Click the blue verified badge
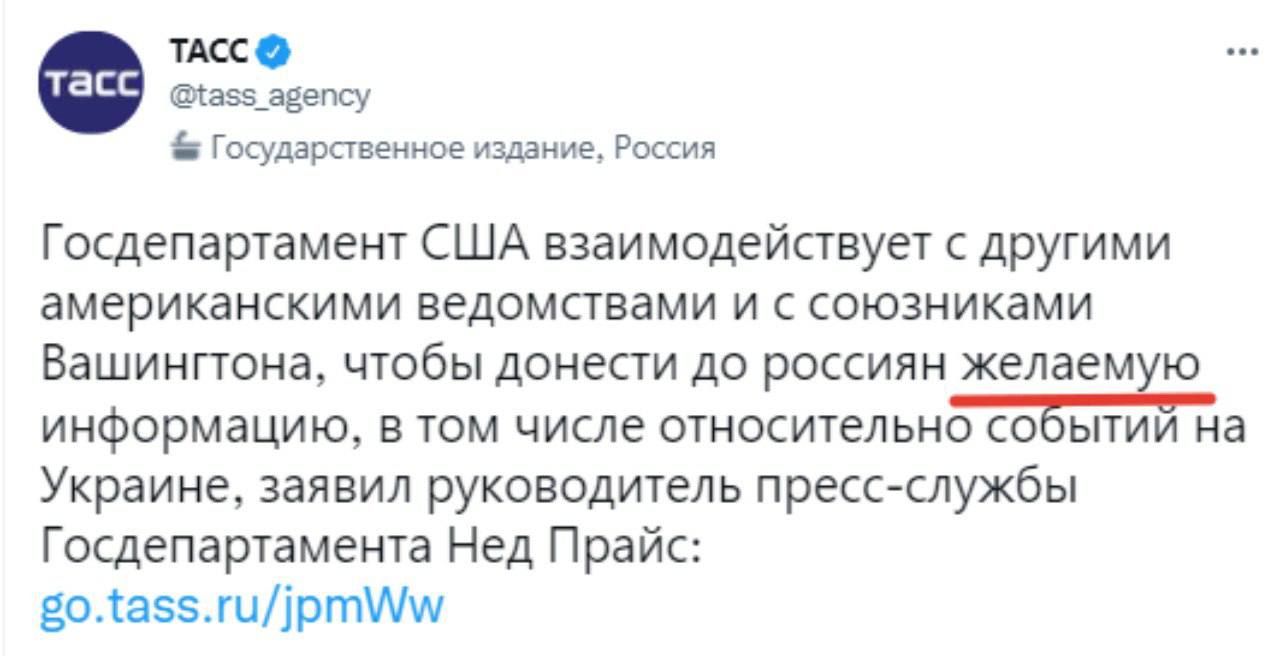The height and width of the screenshot is (656, 1280). coord(276,49)
